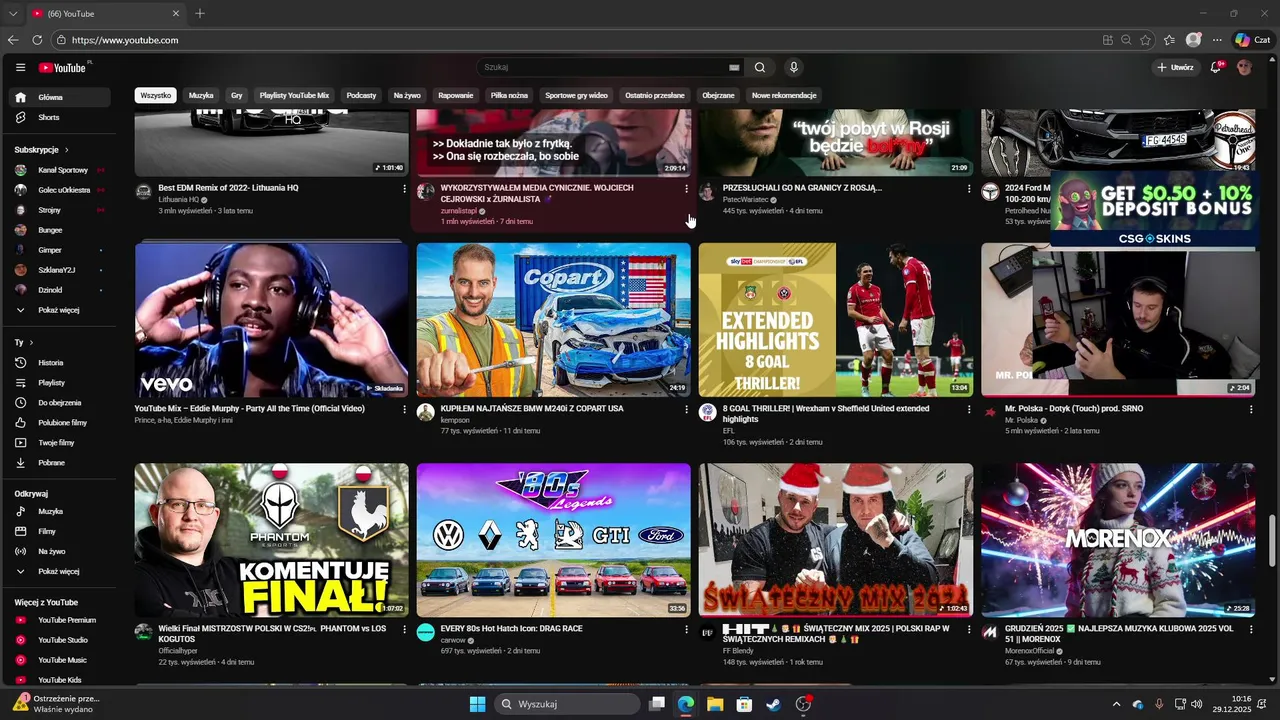Image resolution: width=1280 pixels, height=720 pixels.
Task: Click the YouTube logo
Action: (x=62, y=67)
